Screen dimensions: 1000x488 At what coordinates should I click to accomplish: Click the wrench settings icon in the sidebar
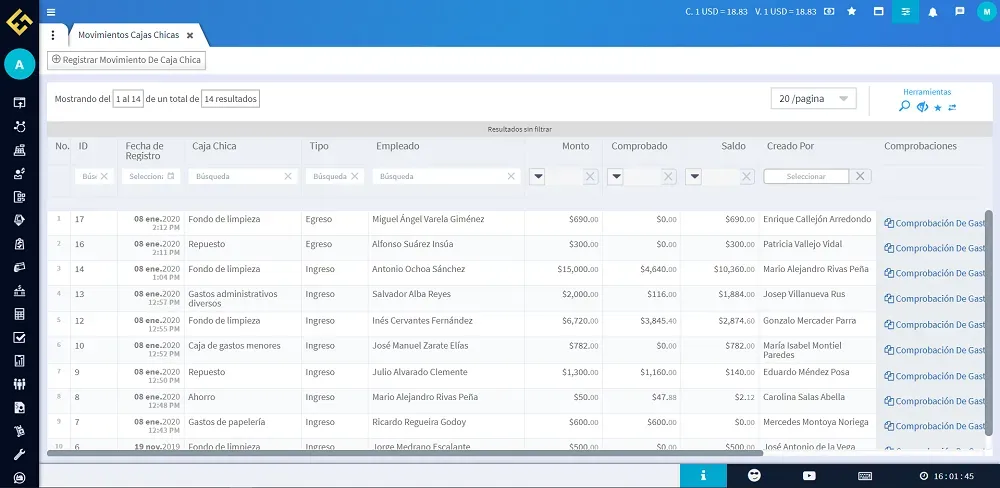click(x=19, y=454)
